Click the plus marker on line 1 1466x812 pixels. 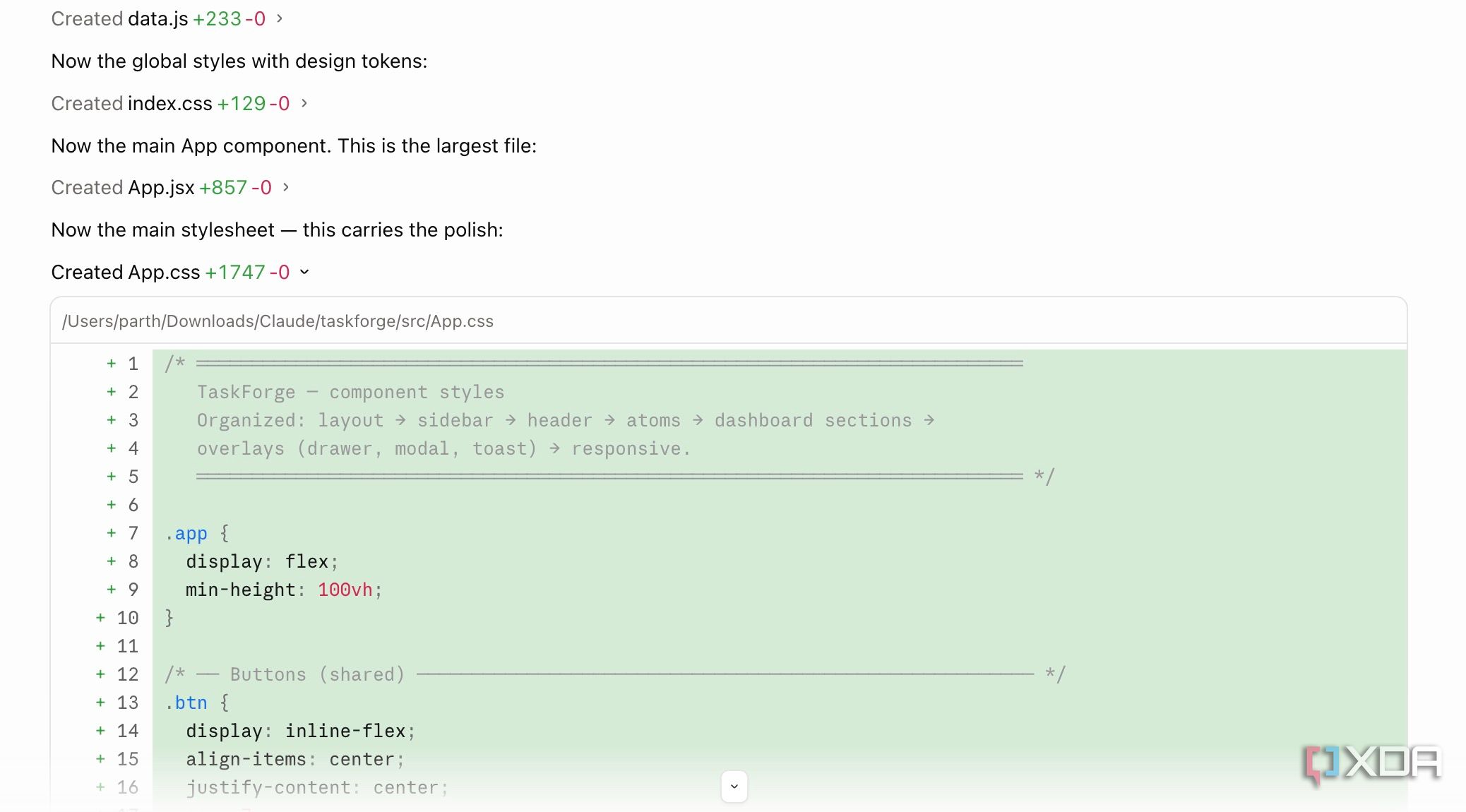tap(111, 364)
